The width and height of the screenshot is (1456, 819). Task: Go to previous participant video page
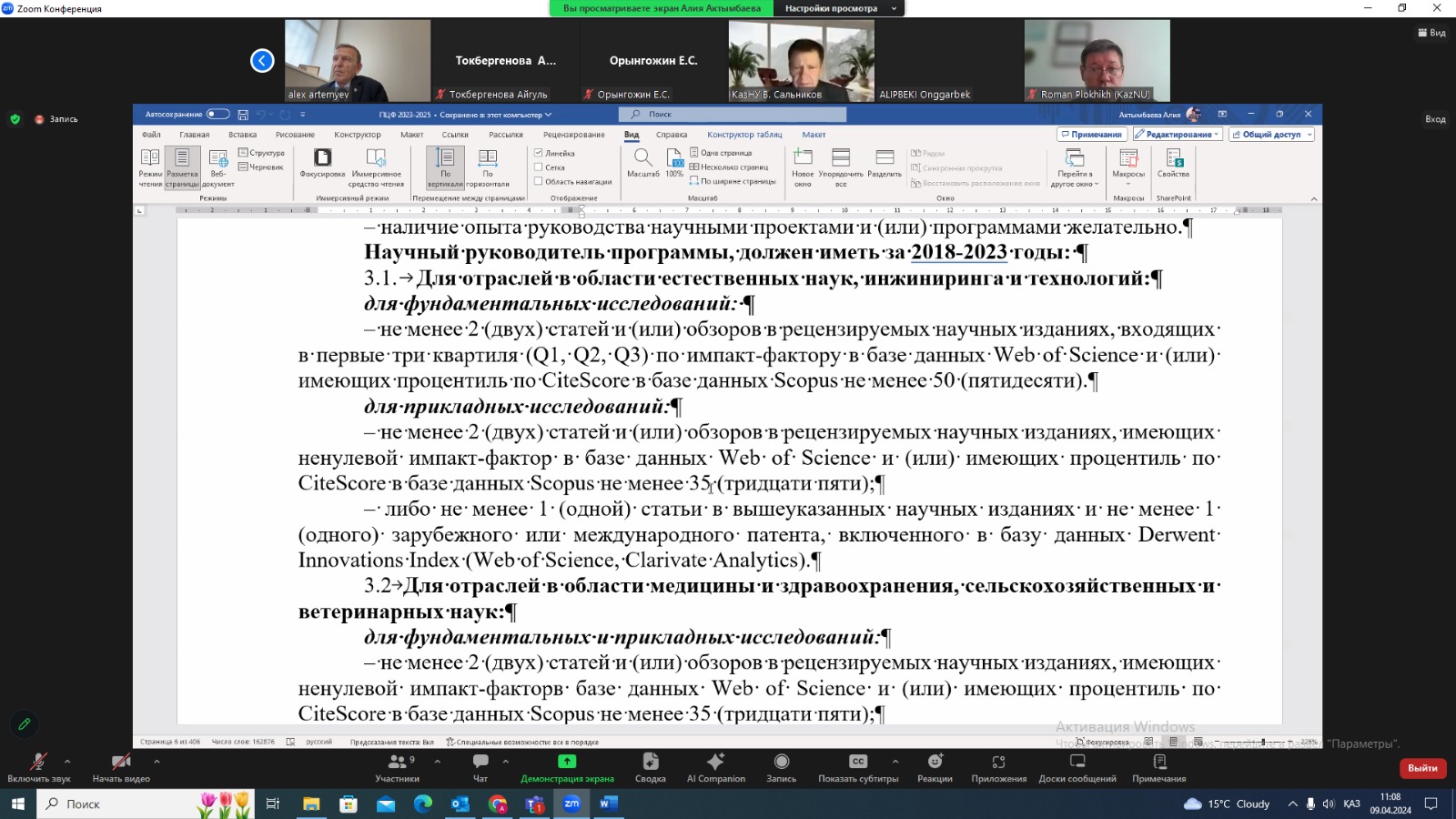click(x=262, y=61)
